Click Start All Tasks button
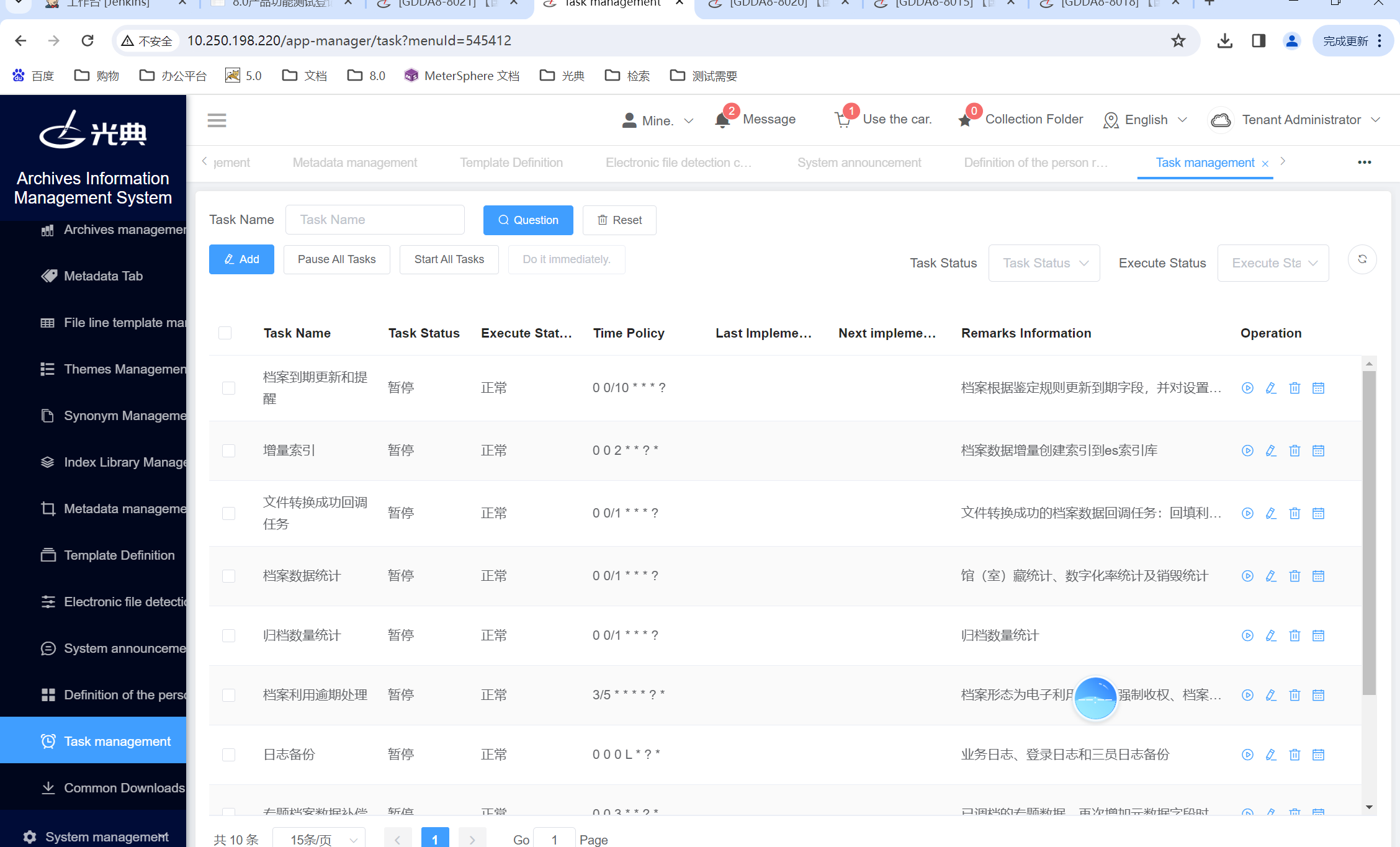Viewport: 1400px width, 847px height. tap(449, 259)
